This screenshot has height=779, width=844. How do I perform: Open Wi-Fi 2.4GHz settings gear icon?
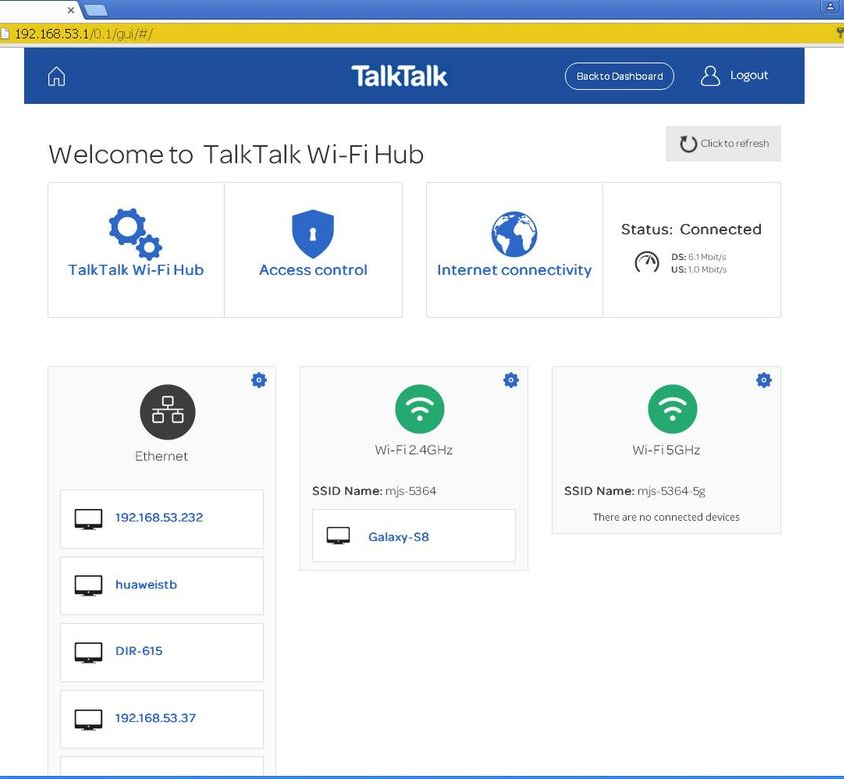(511, 380)
